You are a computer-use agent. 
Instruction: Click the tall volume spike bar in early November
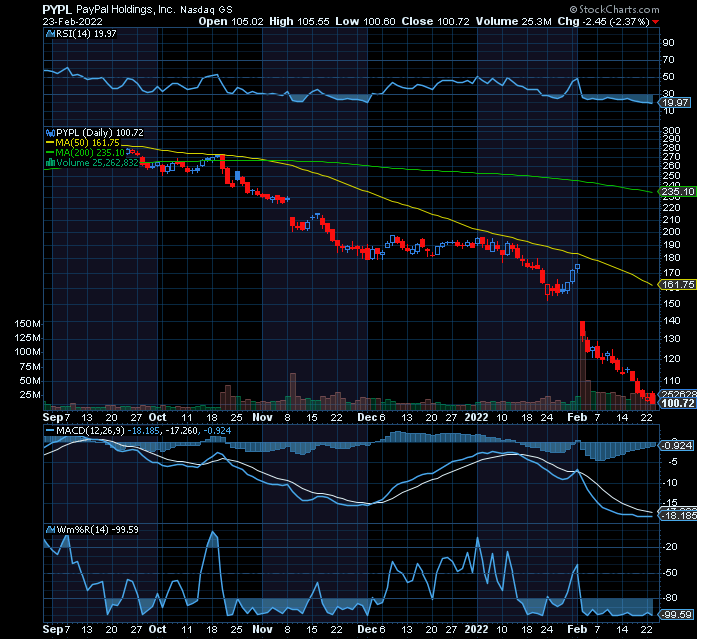(293, 391)
